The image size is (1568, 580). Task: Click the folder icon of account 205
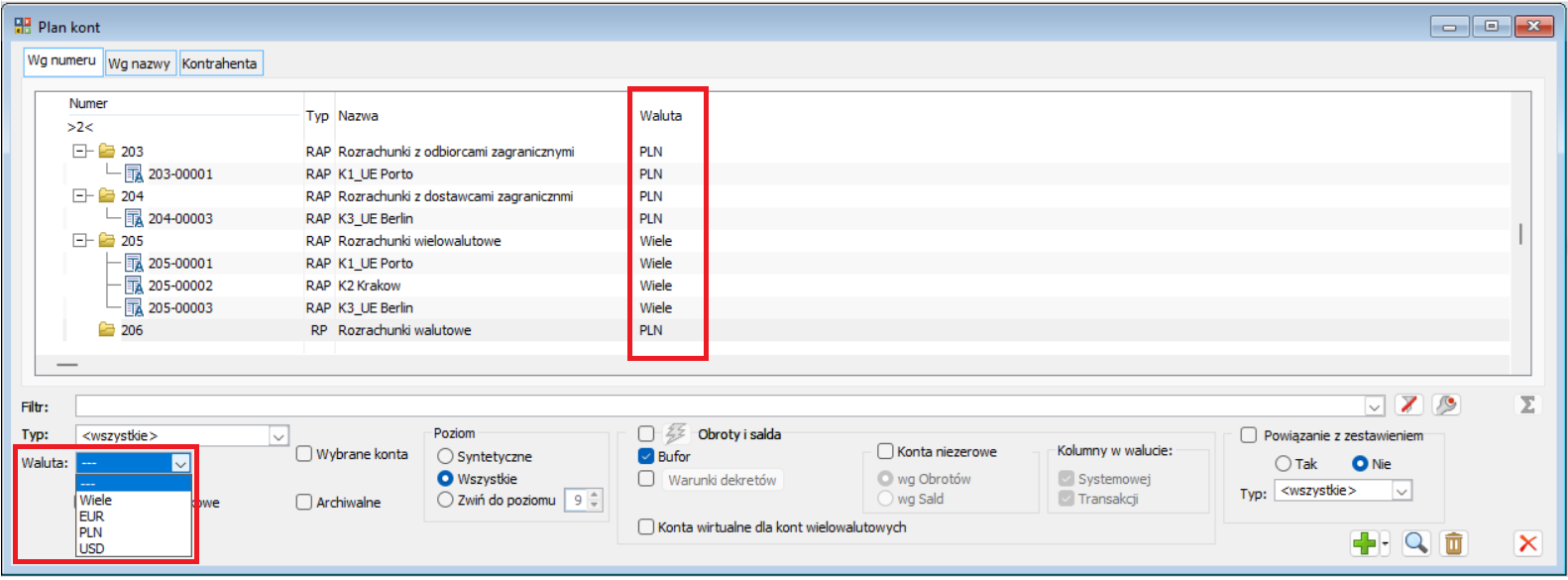[x=107, y=240]
